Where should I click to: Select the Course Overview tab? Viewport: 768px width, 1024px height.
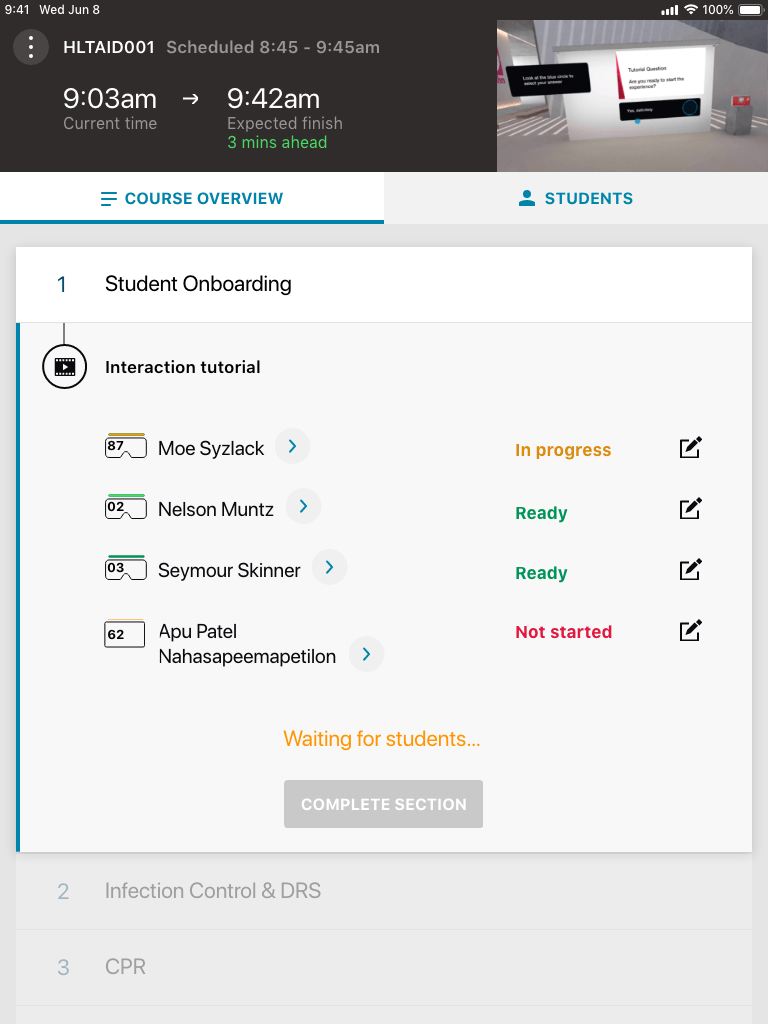tap(192, 198)
